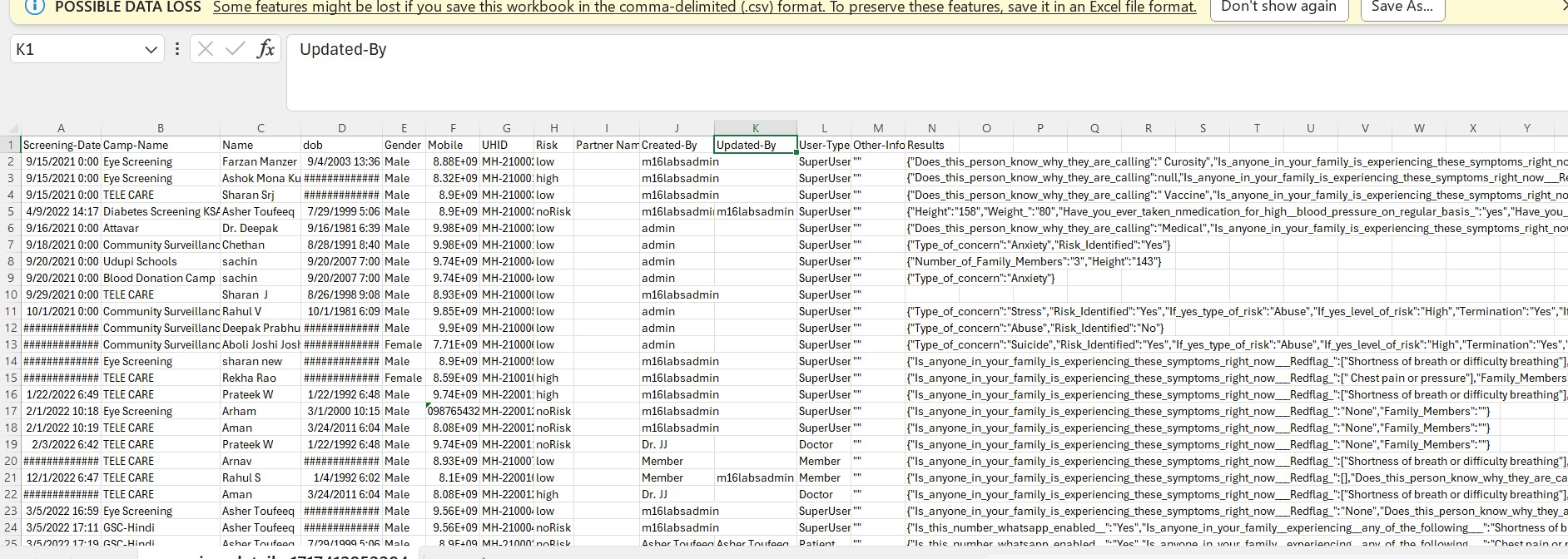This screenshot has height=559, width=1568.
Task: Select row 5 header
Action: (x=10, y=211)
